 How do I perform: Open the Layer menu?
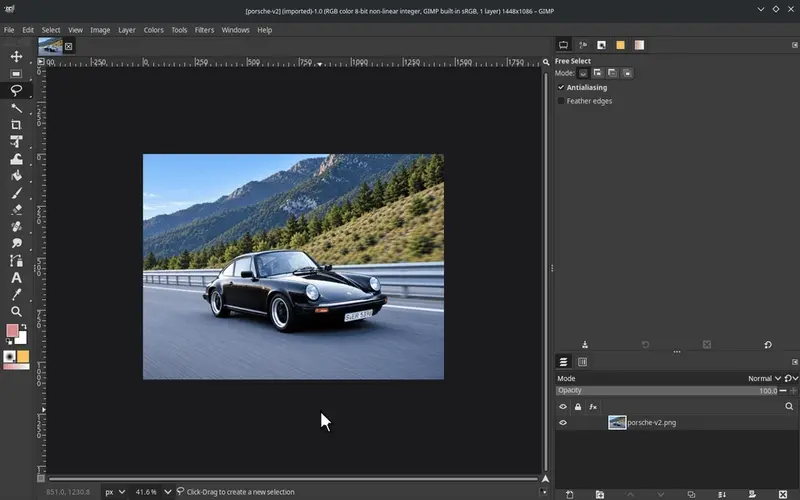coord(127,30)
